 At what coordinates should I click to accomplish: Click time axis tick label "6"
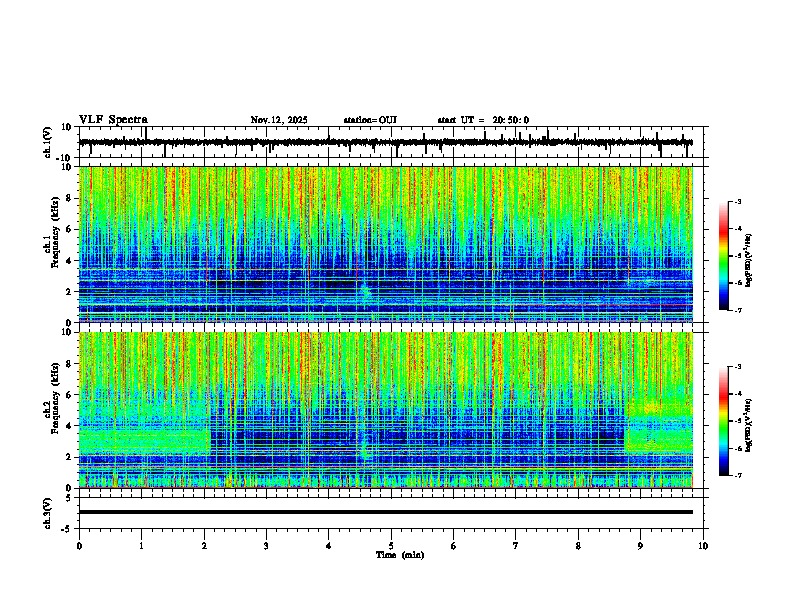coord(454,545)
